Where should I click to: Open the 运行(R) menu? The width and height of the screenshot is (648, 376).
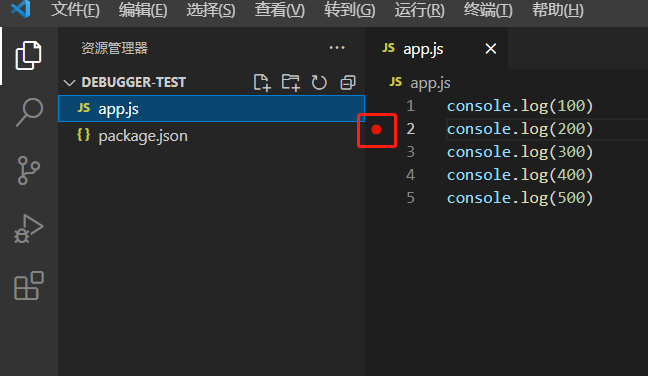(x=419, y=10)
